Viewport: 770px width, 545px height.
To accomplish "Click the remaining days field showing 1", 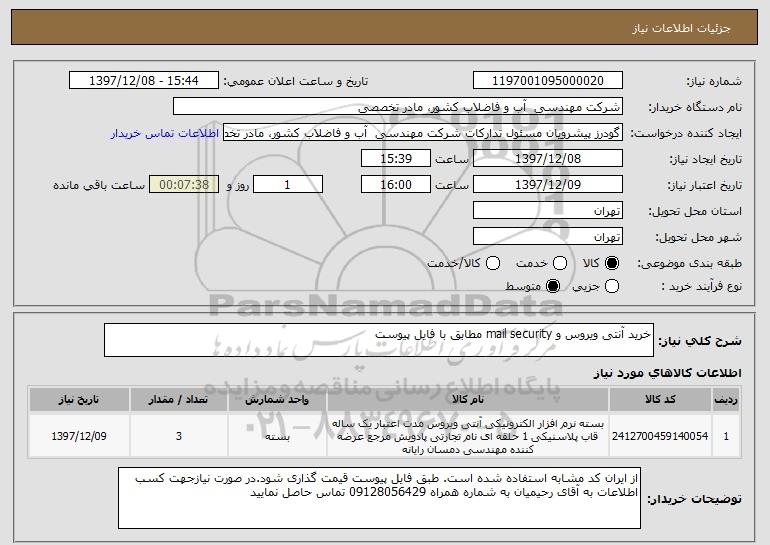I will tap(288, 185).
